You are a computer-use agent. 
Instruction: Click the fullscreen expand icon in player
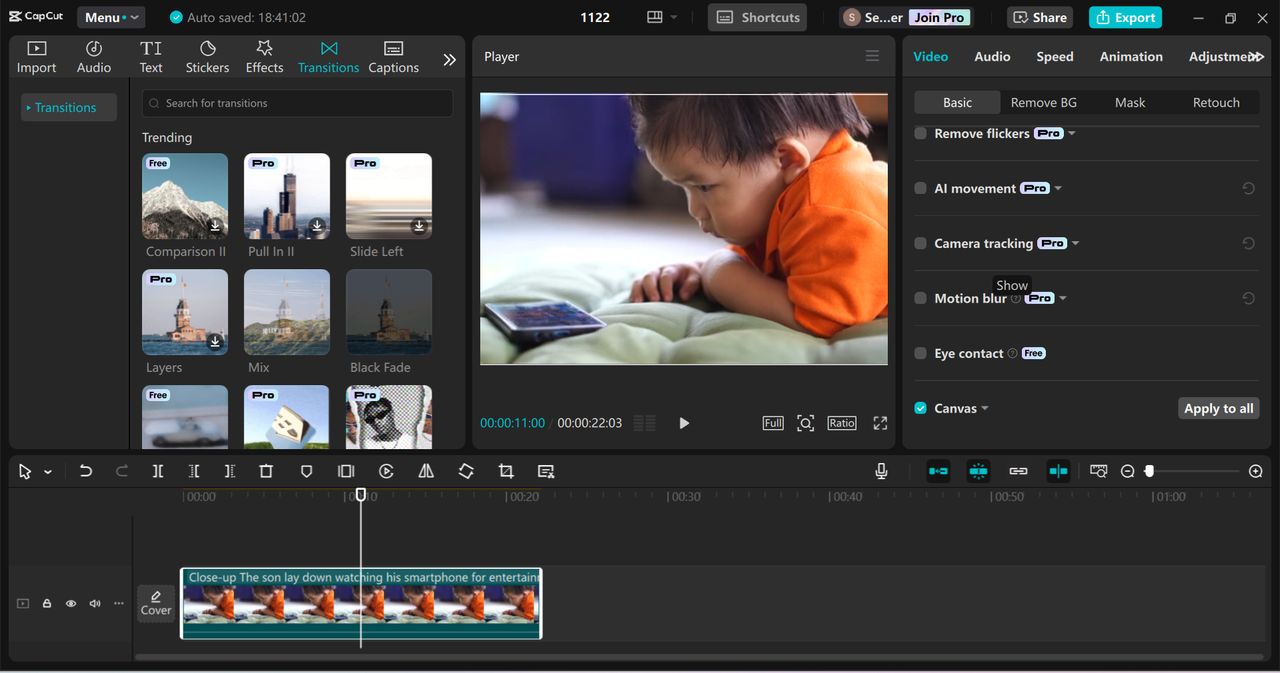(880, 423)
